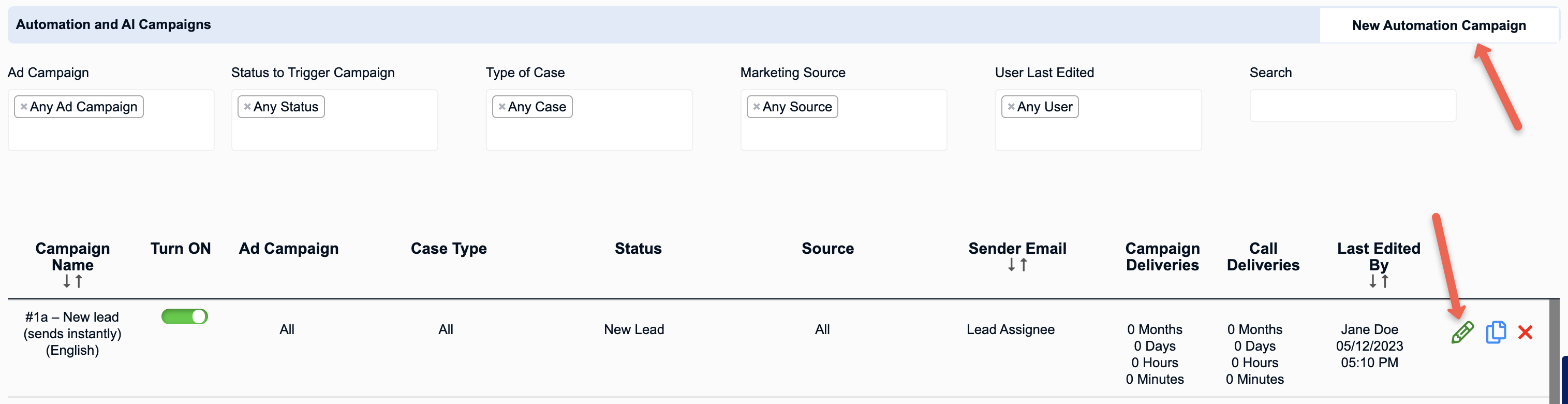
Task: Remove the Any Status filter tag
Action: coord(247,107)
